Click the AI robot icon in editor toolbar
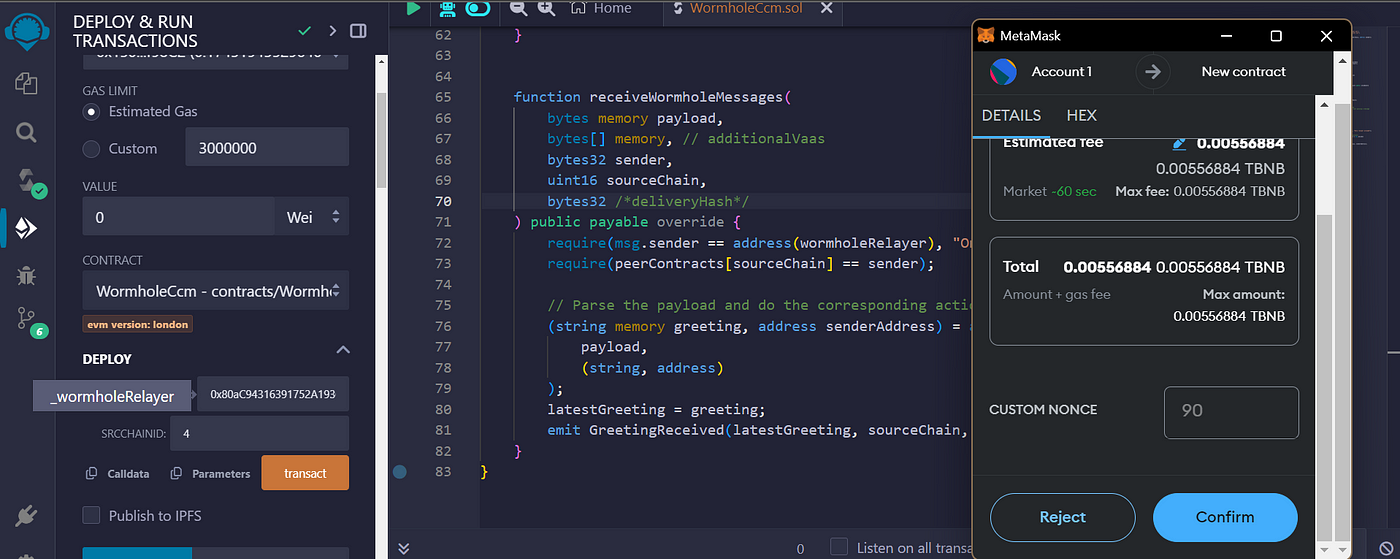 point(446,8)
